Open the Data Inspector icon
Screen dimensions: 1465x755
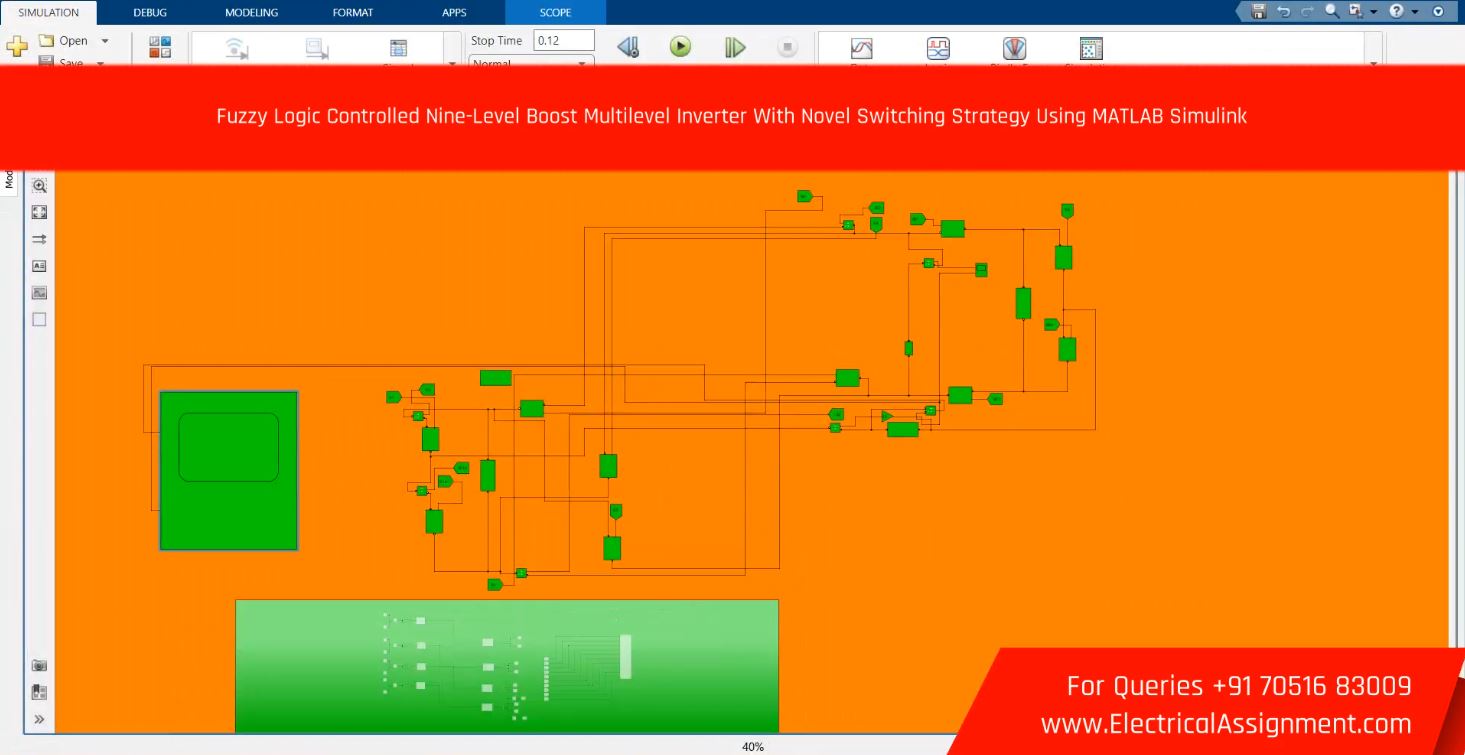tap(861, 48)
